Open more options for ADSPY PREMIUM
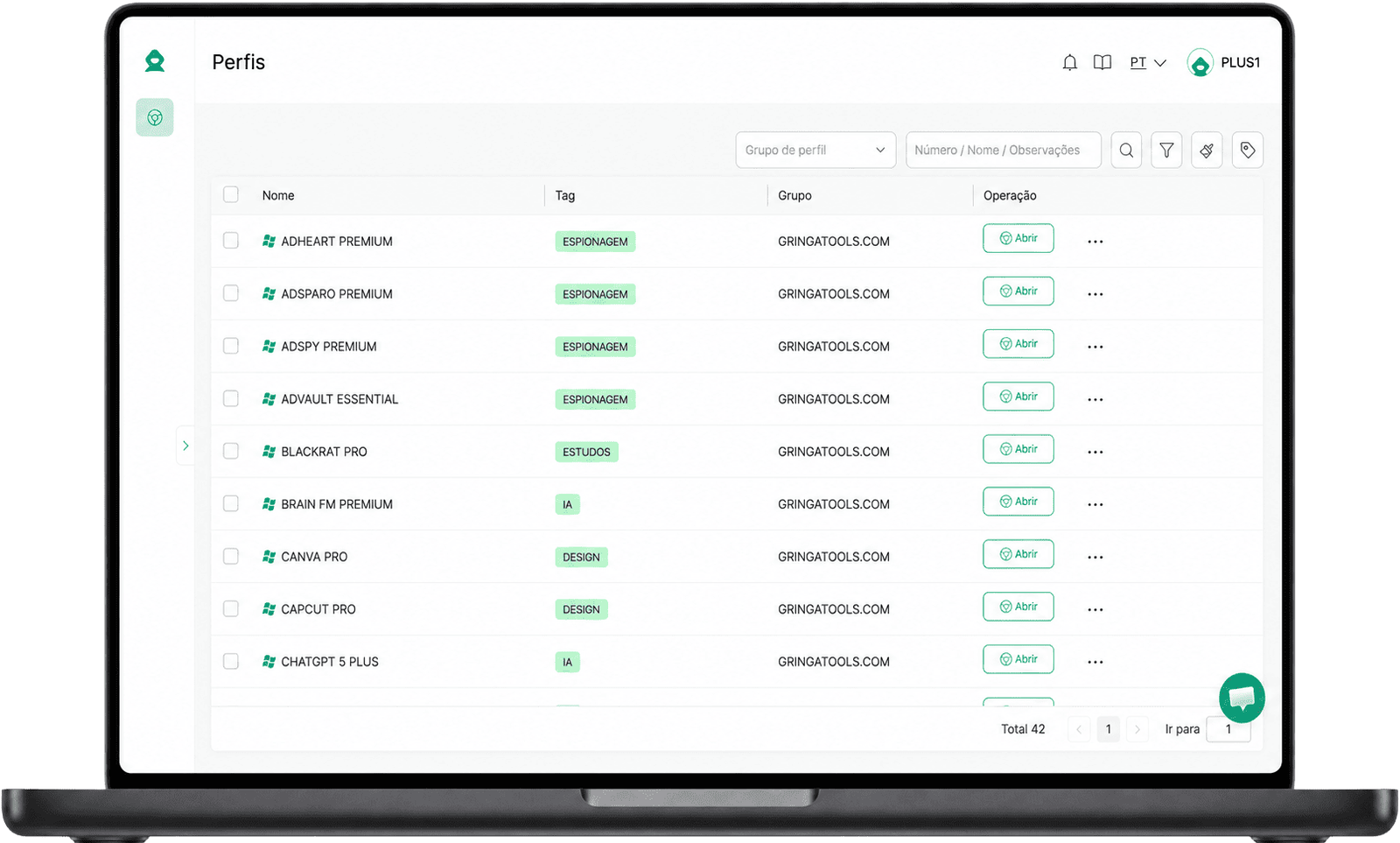The height and width of the screenshot is (843, 1400). pyautogui.click(x=1095, y=347)
